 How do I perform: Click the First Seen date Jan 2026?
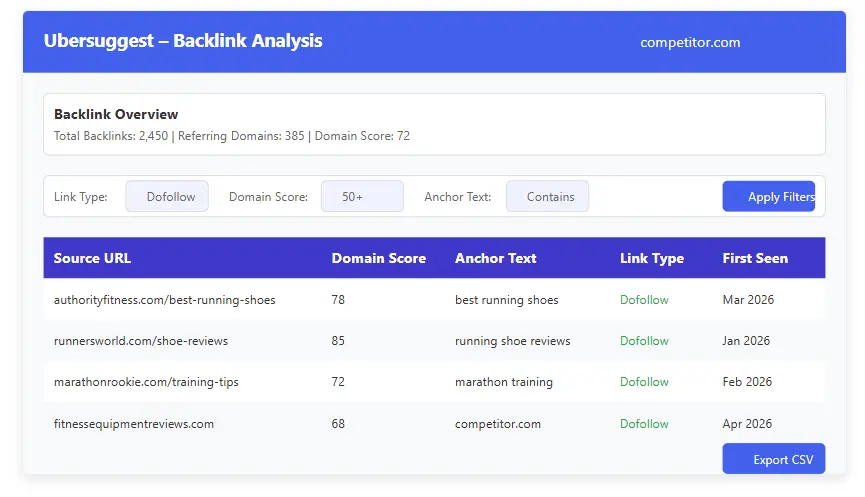[746, 340]
